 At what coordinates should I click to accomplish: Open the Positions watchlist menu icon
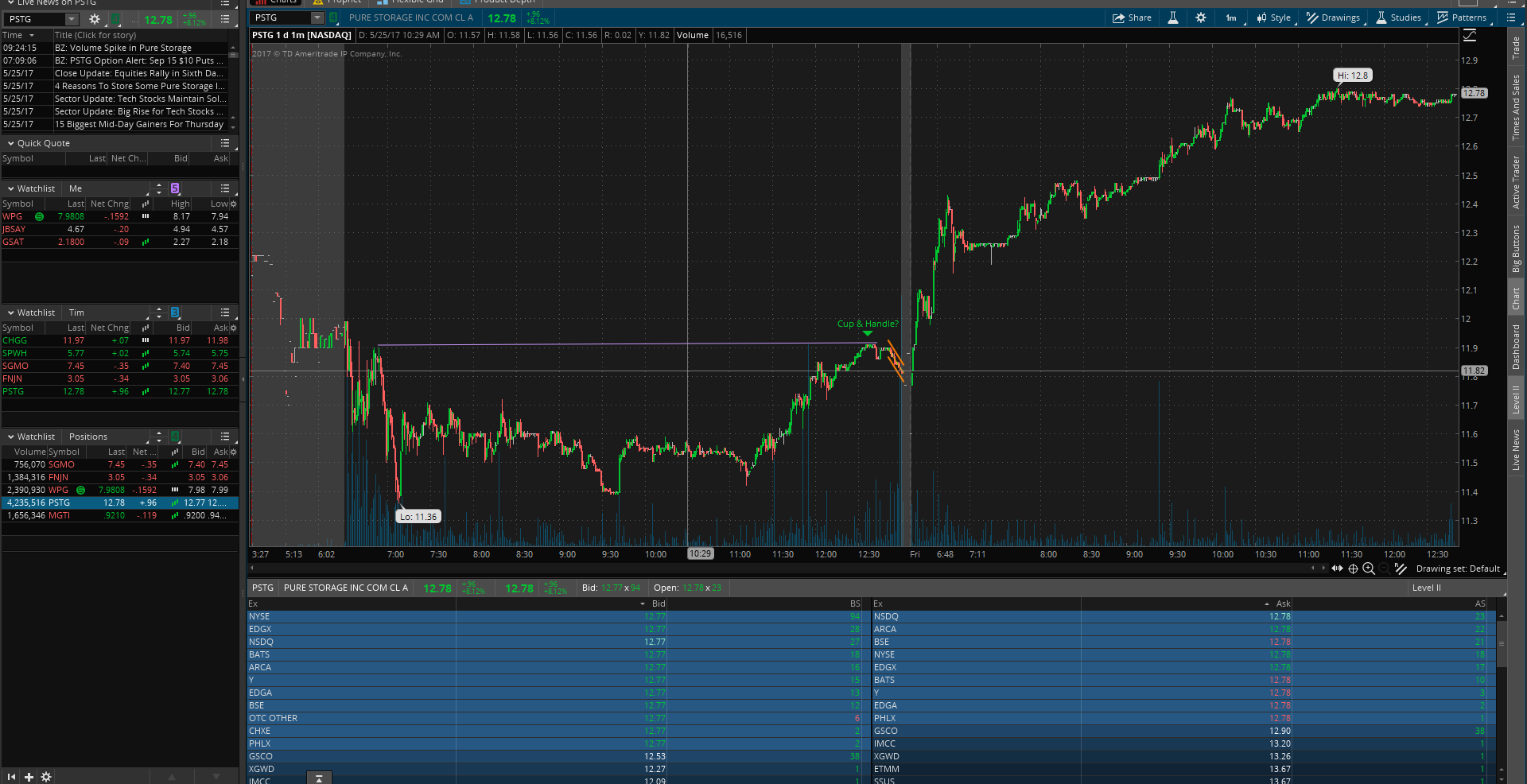point(225,437)
